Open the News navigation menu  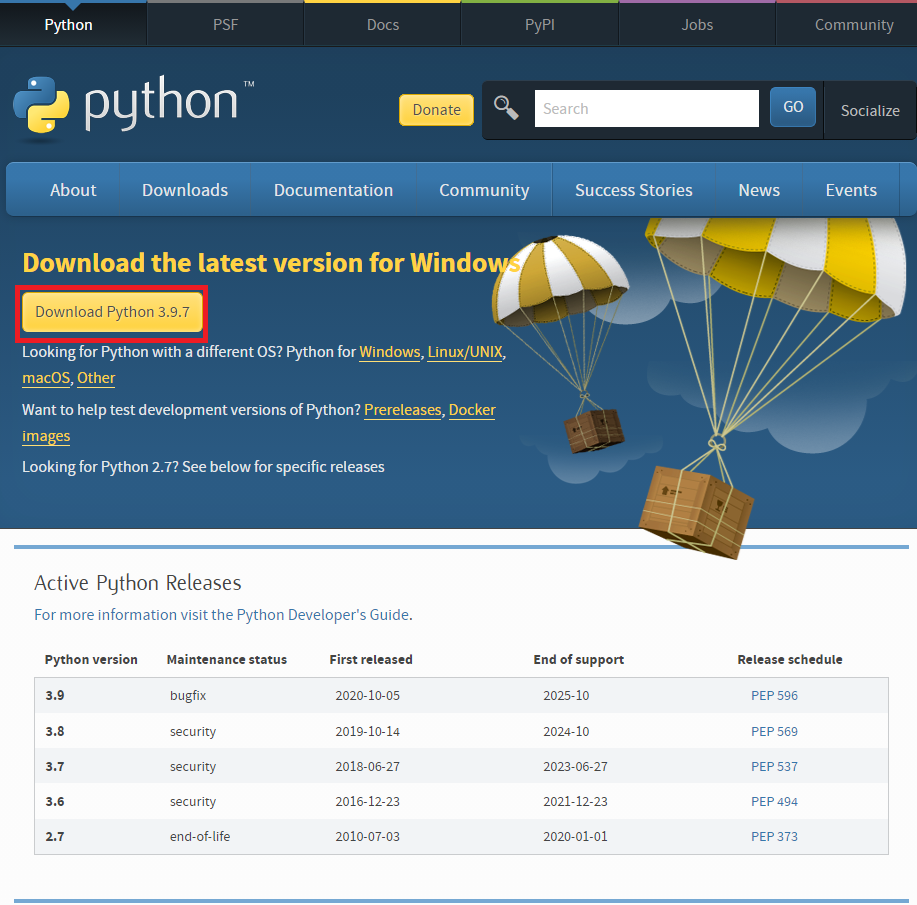[x=759, y=190]
